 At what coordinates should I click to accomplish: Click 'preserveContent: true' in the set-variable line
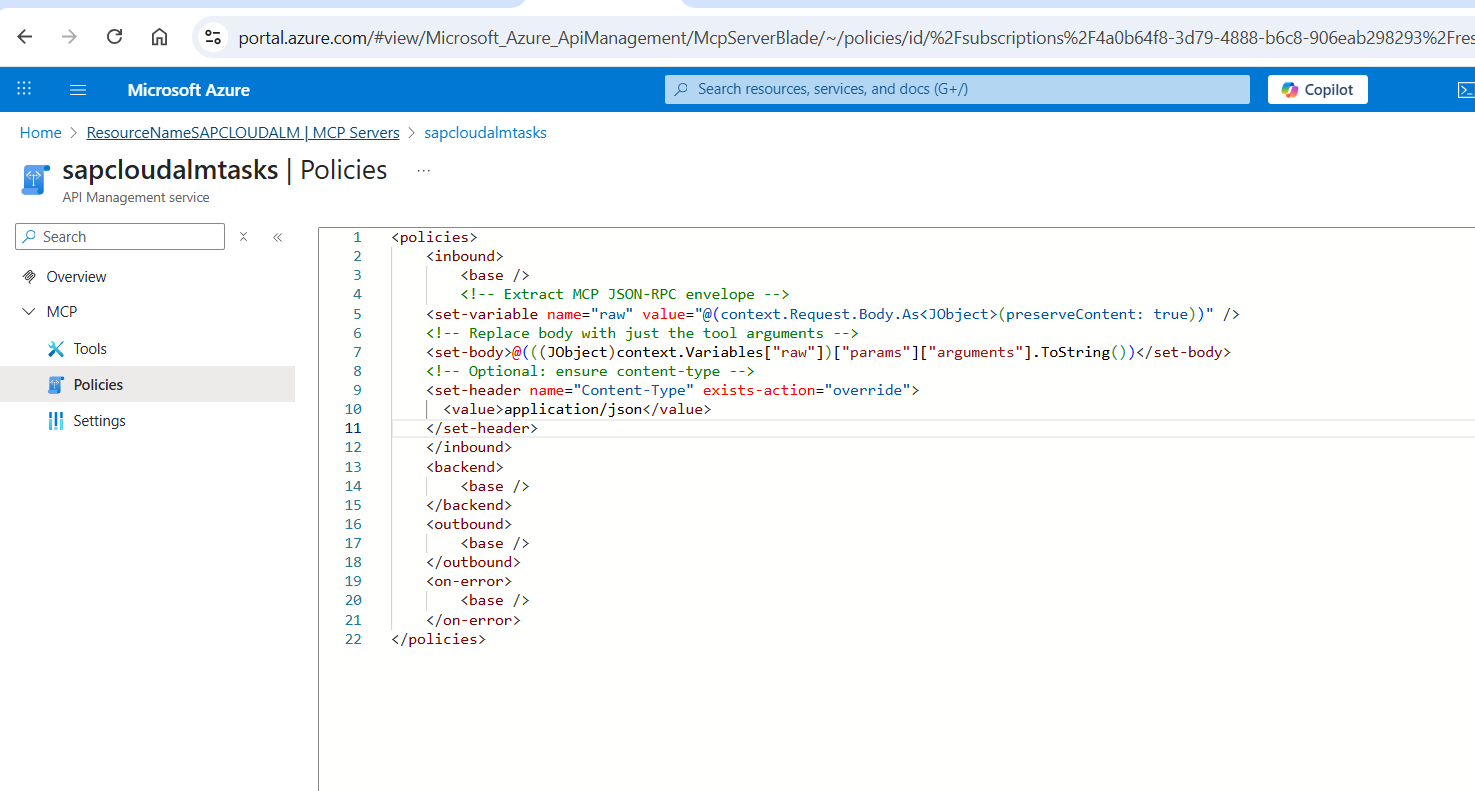point(1097,314)
